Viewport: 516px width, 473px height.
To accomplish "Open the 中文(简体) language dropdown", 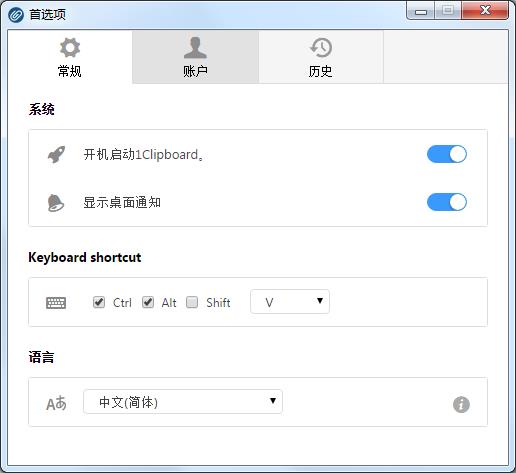I will tap(183, 402).
